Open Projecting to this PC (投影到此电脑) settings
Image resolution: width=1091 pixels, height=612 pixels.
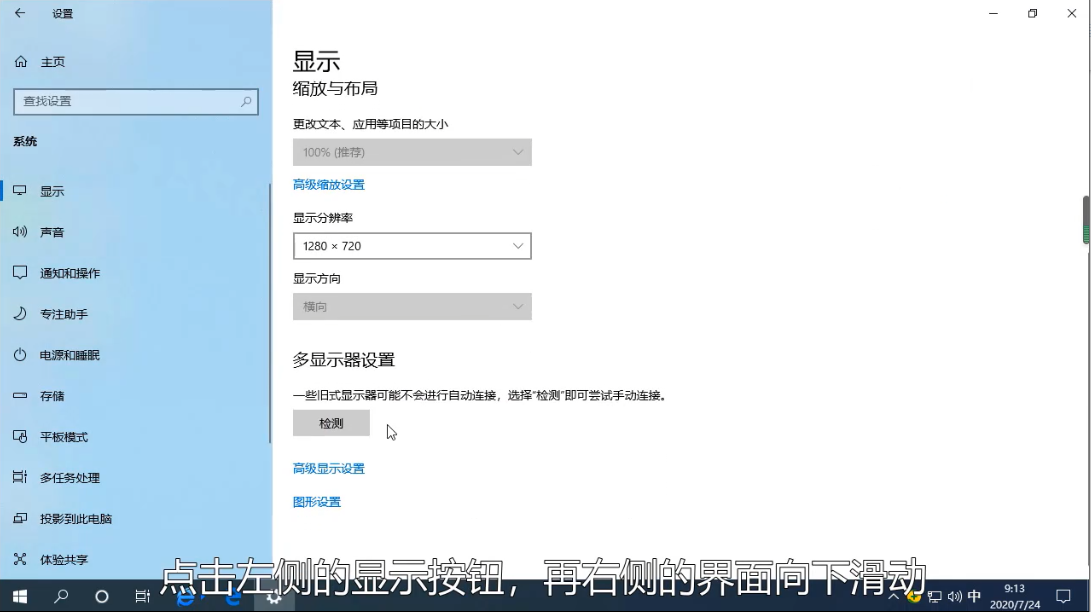76,518
